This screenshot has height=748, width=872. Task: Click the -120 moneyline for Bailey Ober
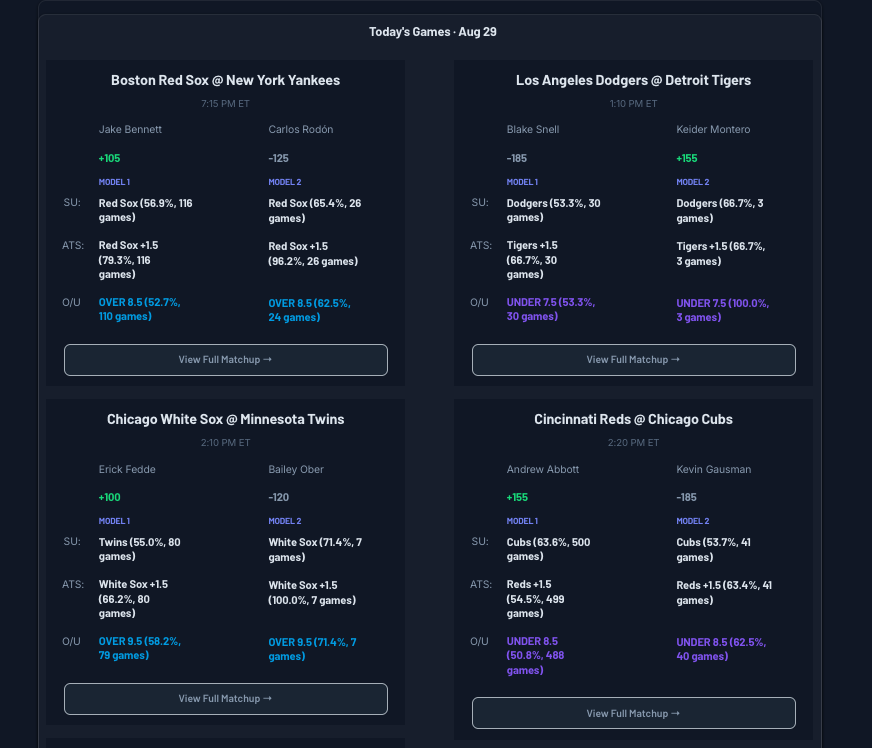click(x=279, y=497)
